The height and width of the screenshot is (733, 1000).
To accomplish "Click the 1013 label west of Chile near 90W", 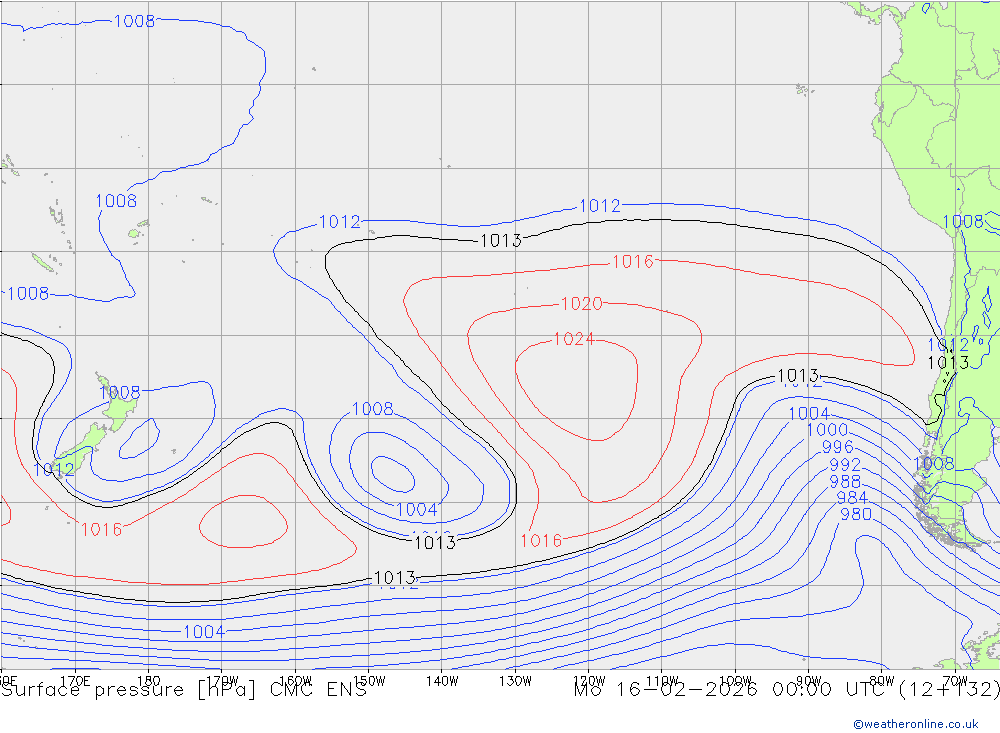I will pyautogui.click(x=798, y=375).
